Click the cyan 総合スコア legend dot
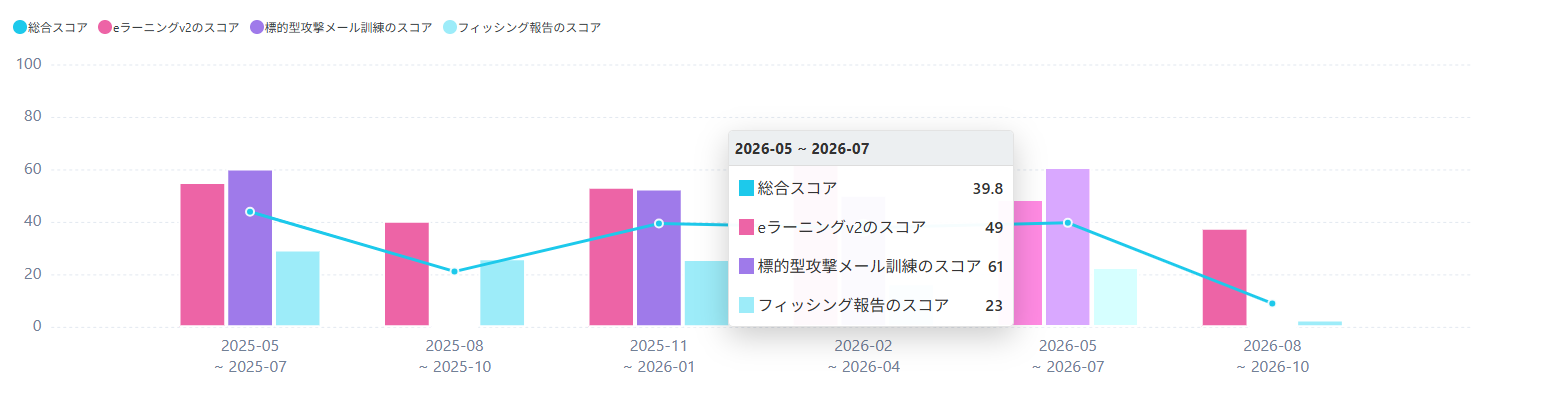The height and width of the screenshot is (407, 1547). pyautogui.click(x=20, y=28)
